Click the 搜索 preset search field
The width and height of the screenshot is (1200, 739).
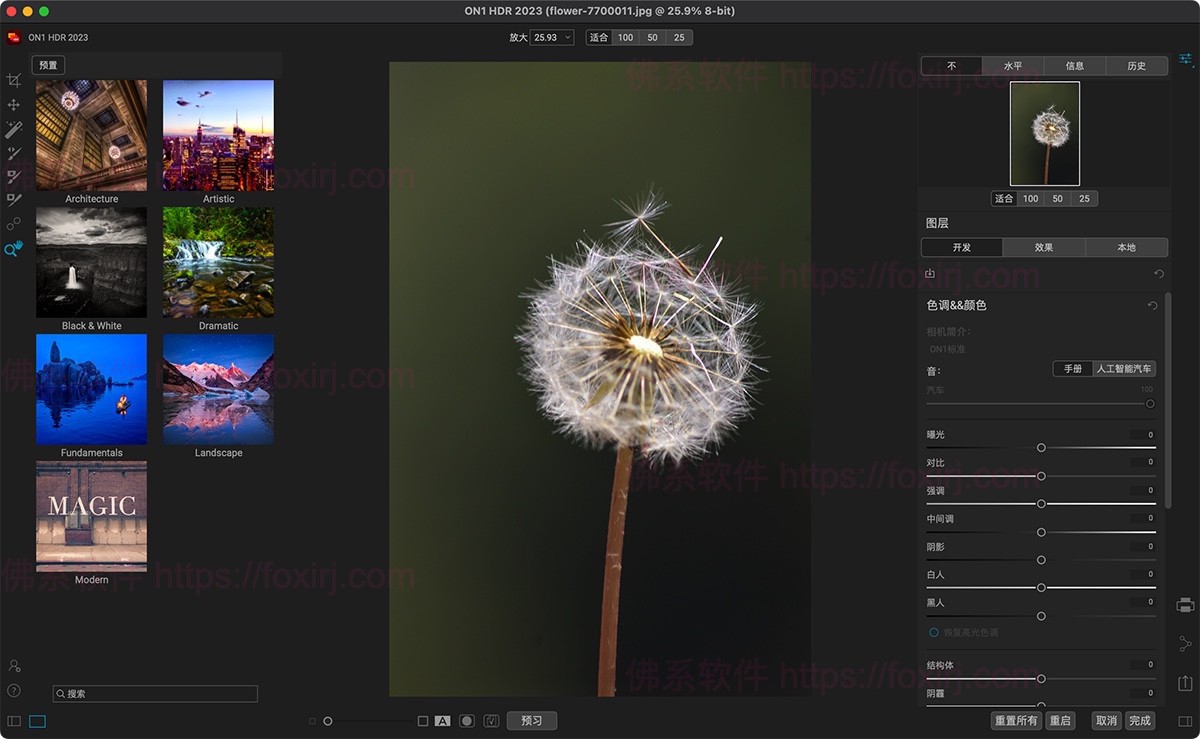[155, 693]
